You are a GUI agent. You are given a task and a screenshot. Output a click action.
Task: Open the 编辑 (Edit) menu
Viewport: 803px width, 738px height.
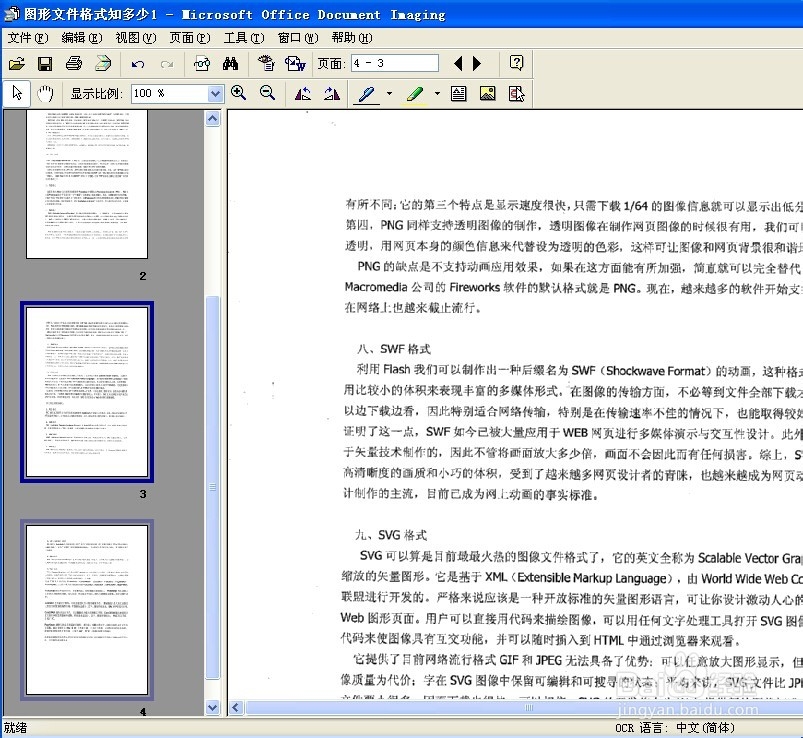(x=81, y=38)
